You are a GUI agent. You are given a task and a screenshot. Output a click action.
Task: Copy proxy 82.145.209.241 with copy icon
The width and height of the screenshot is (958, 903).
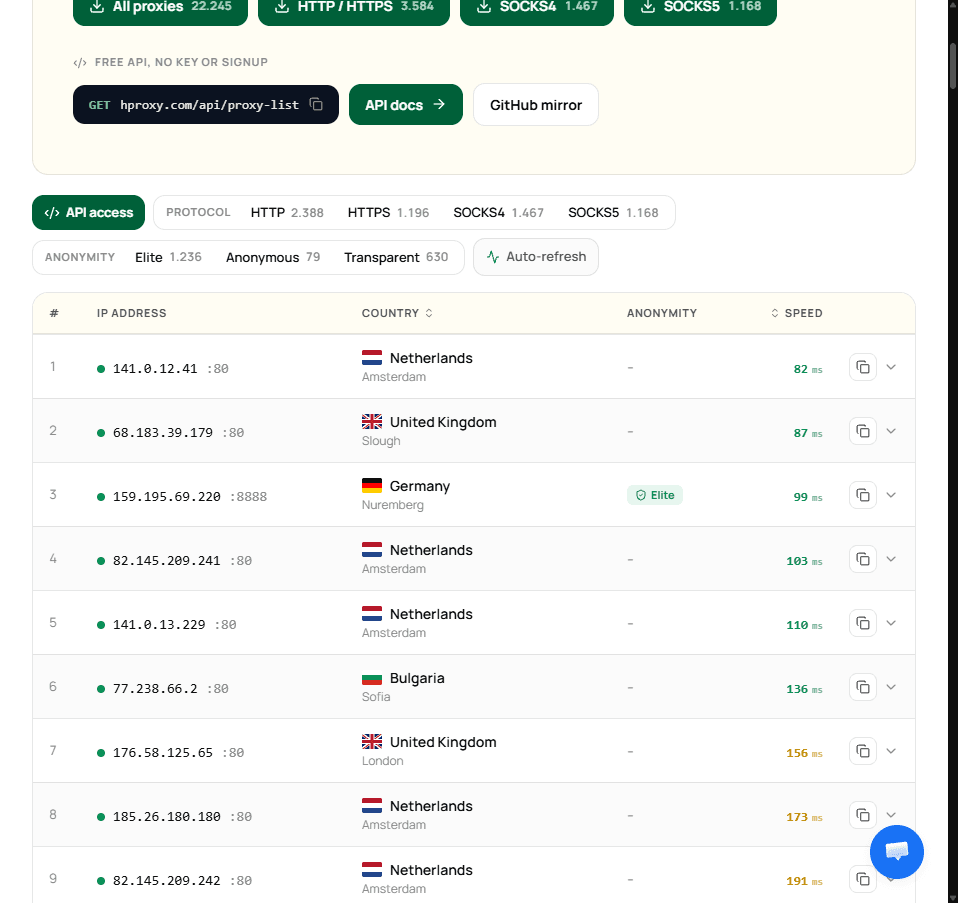[x=863, y=559]
